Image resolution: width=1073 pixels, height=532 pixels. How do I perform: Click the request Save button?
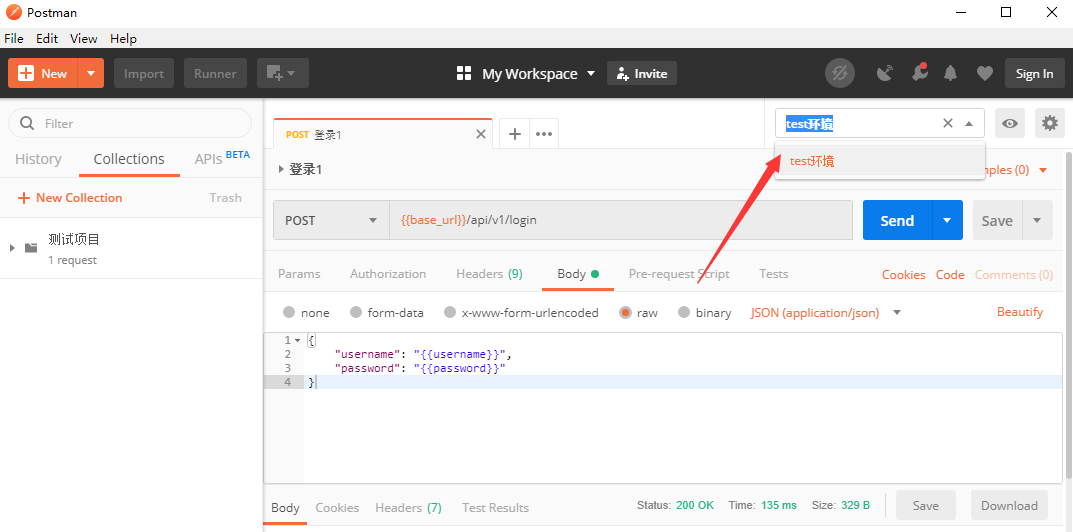coord(997,220)
